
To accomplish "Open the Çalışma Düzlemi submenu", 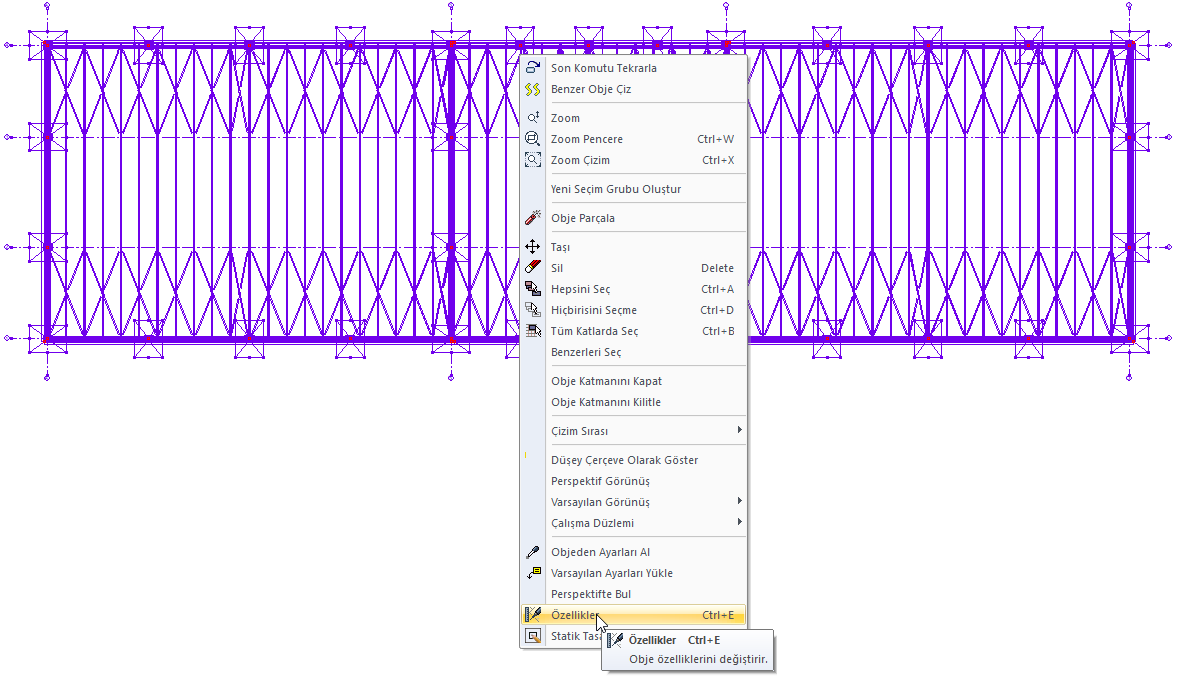I will pos(633,523).
